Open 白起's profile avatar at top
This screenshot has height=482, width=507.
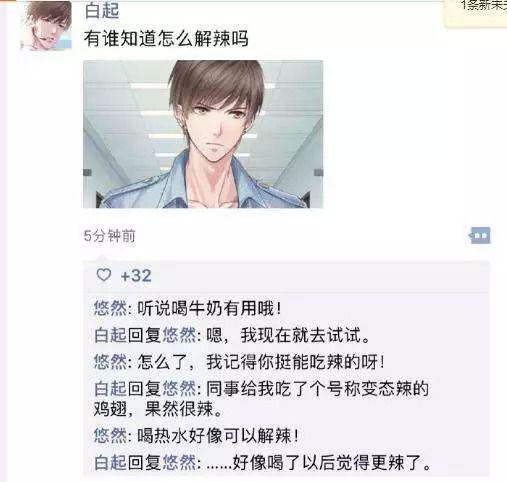(x=46, y=26)
